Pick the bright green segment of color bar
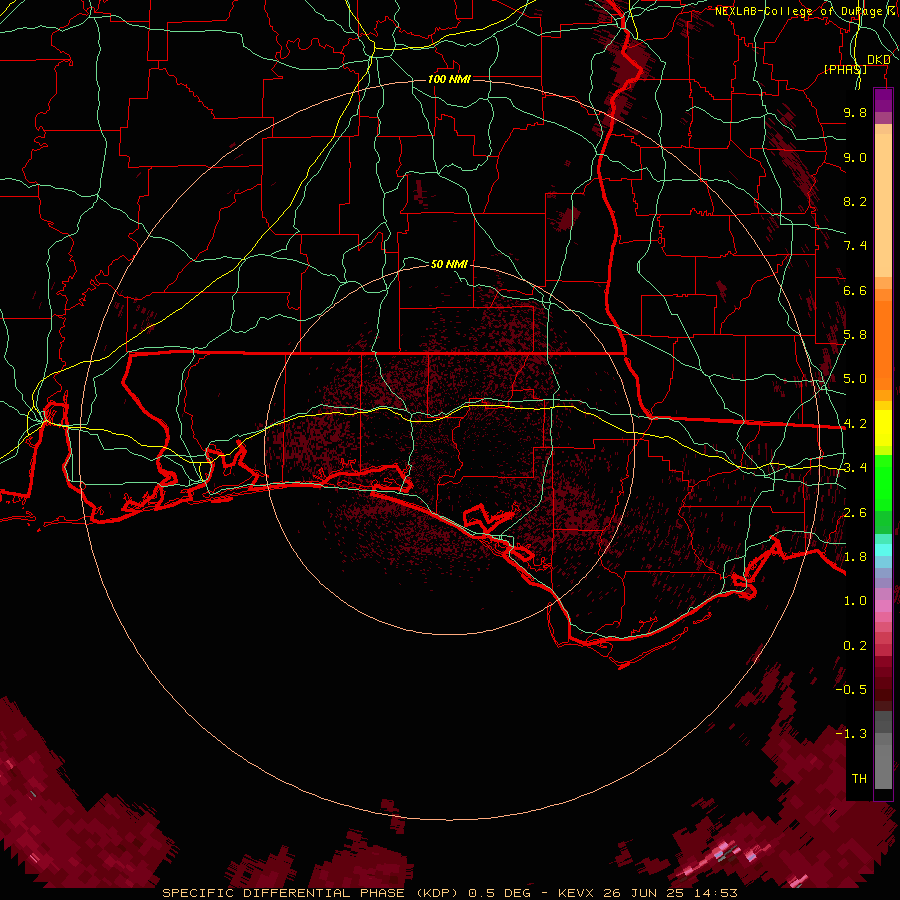This screenshot has height=900, width=900. point(883,482)
